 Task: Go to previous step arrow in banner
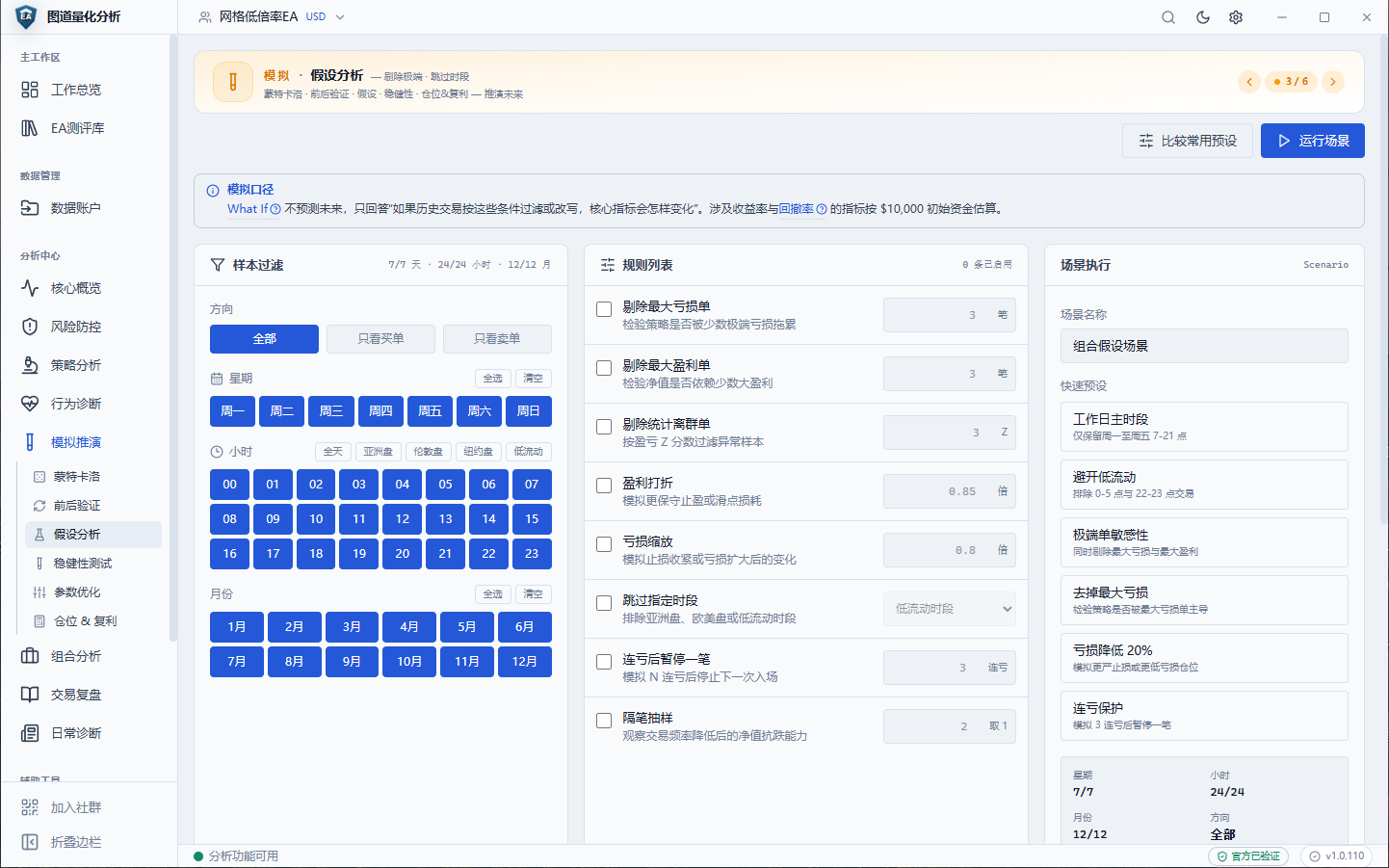click(x=1249, y=82)
